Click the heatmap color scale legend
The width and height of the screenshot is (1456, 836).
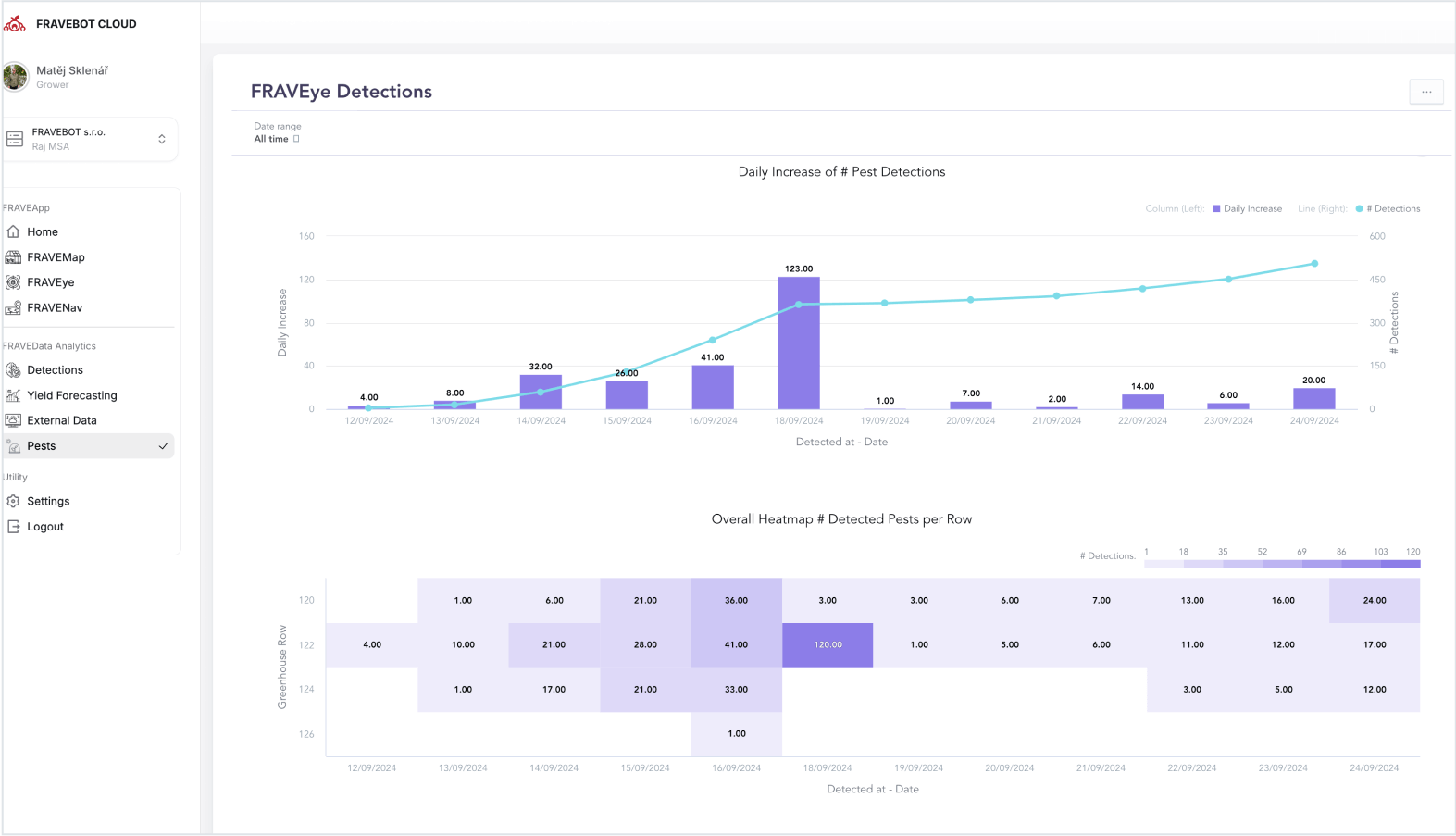point(1282,563)
